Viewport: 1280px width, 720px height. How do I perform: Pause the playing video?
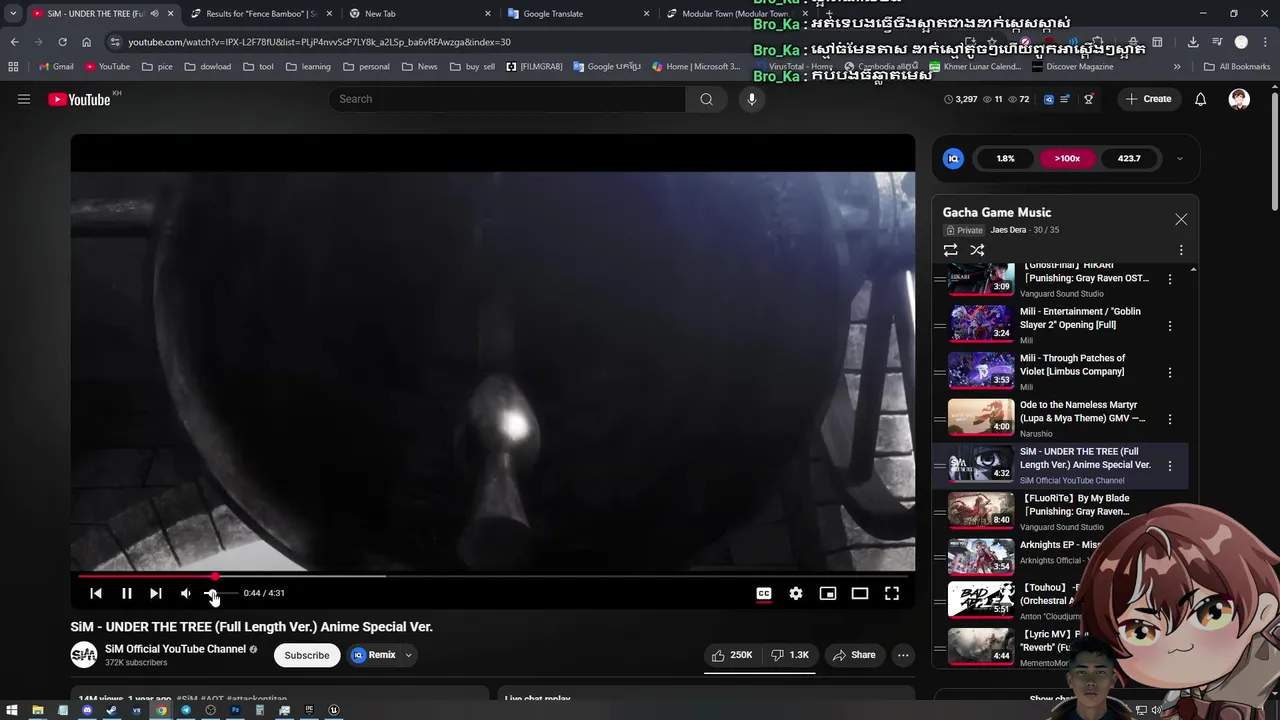pos(127,593)
